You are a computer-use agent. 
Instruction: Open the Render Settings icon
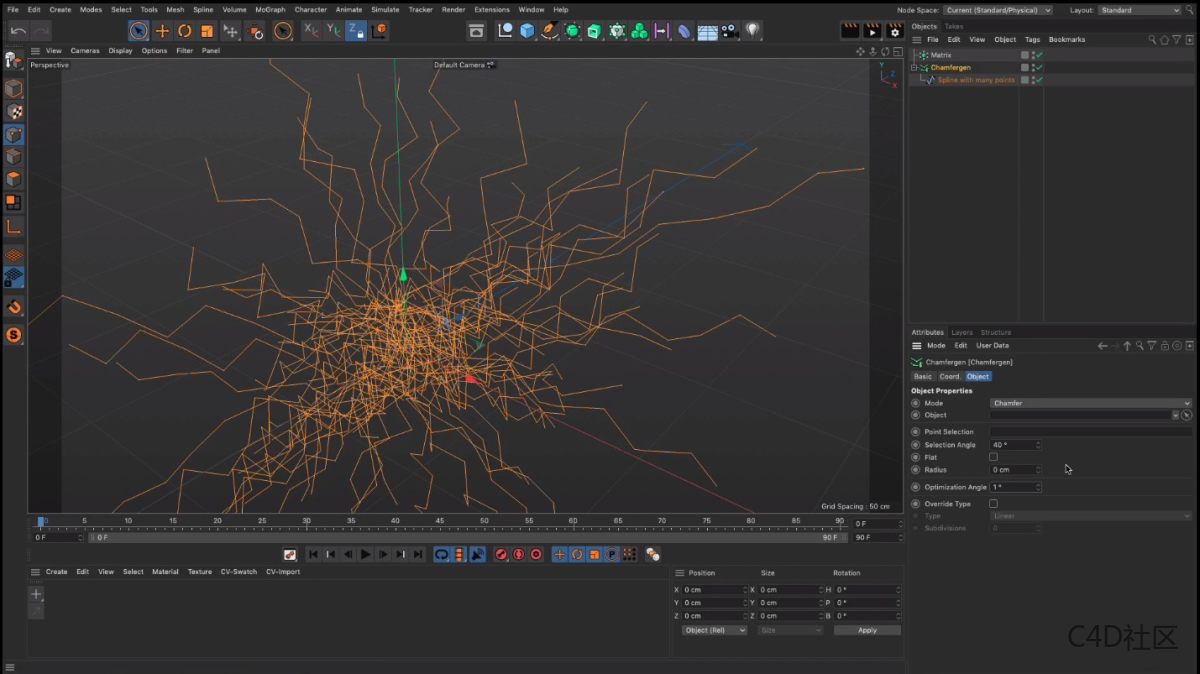(x=895, y=30)
